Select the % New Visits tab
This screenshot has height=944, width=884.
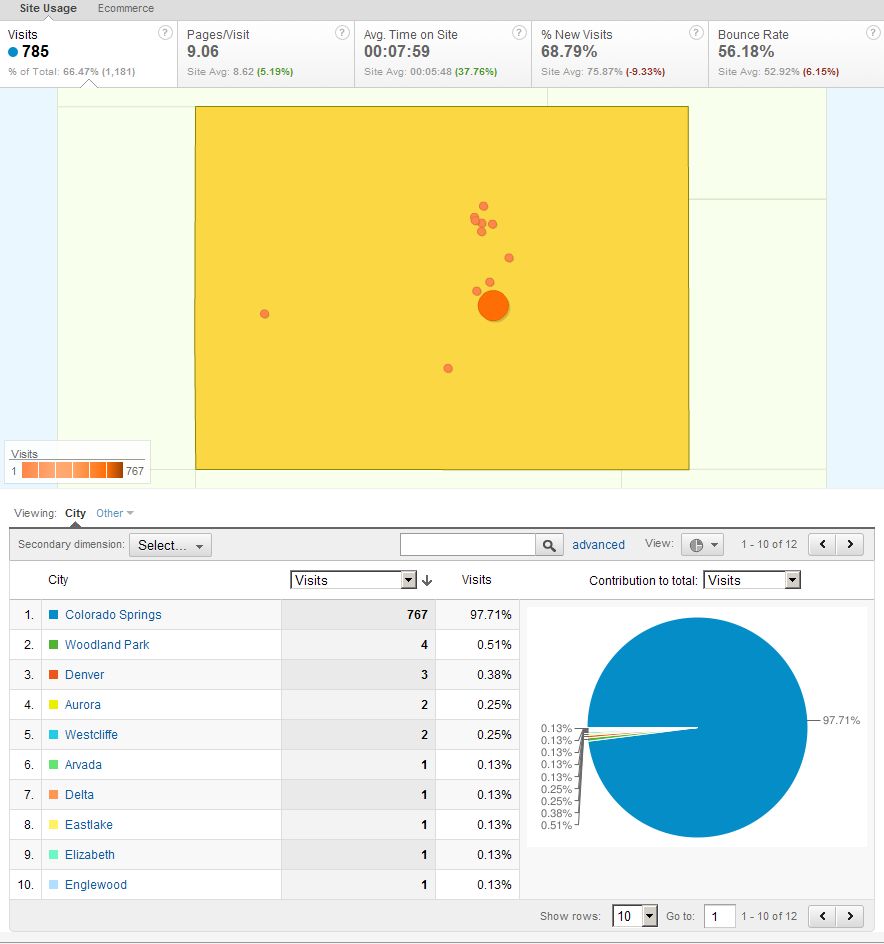pyautogui.click(x=620, y=54)
